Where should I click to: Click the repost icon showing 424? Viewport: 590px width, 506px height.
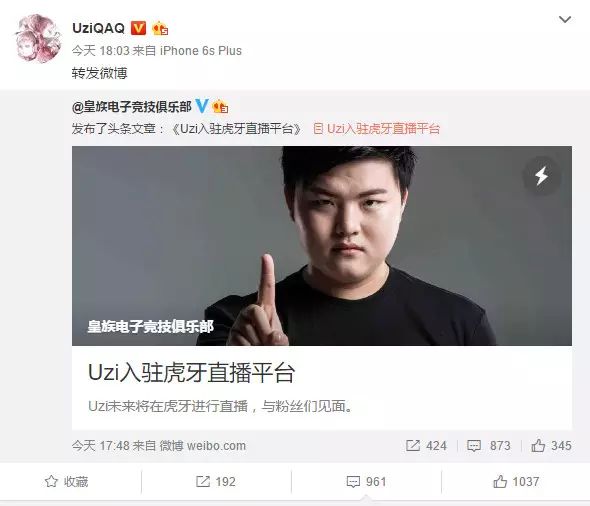pos(413,446)
